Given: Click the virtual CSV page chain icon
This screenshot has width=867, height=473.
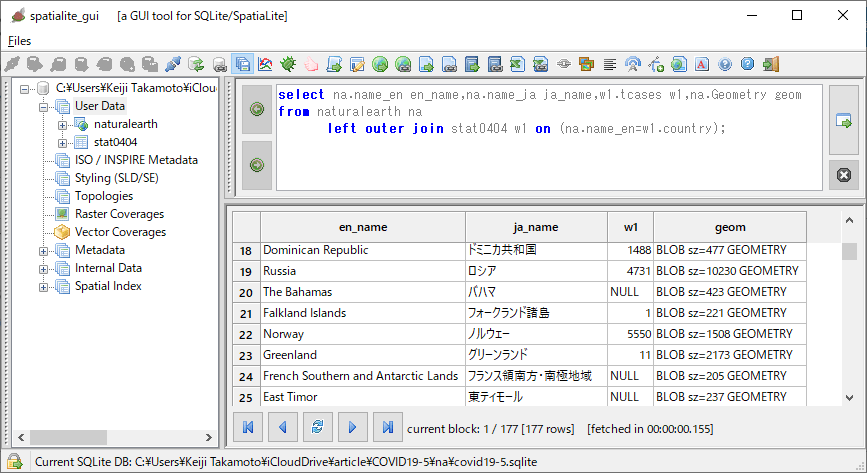Looking at the screenshot, I should click(x=450, y=64).
